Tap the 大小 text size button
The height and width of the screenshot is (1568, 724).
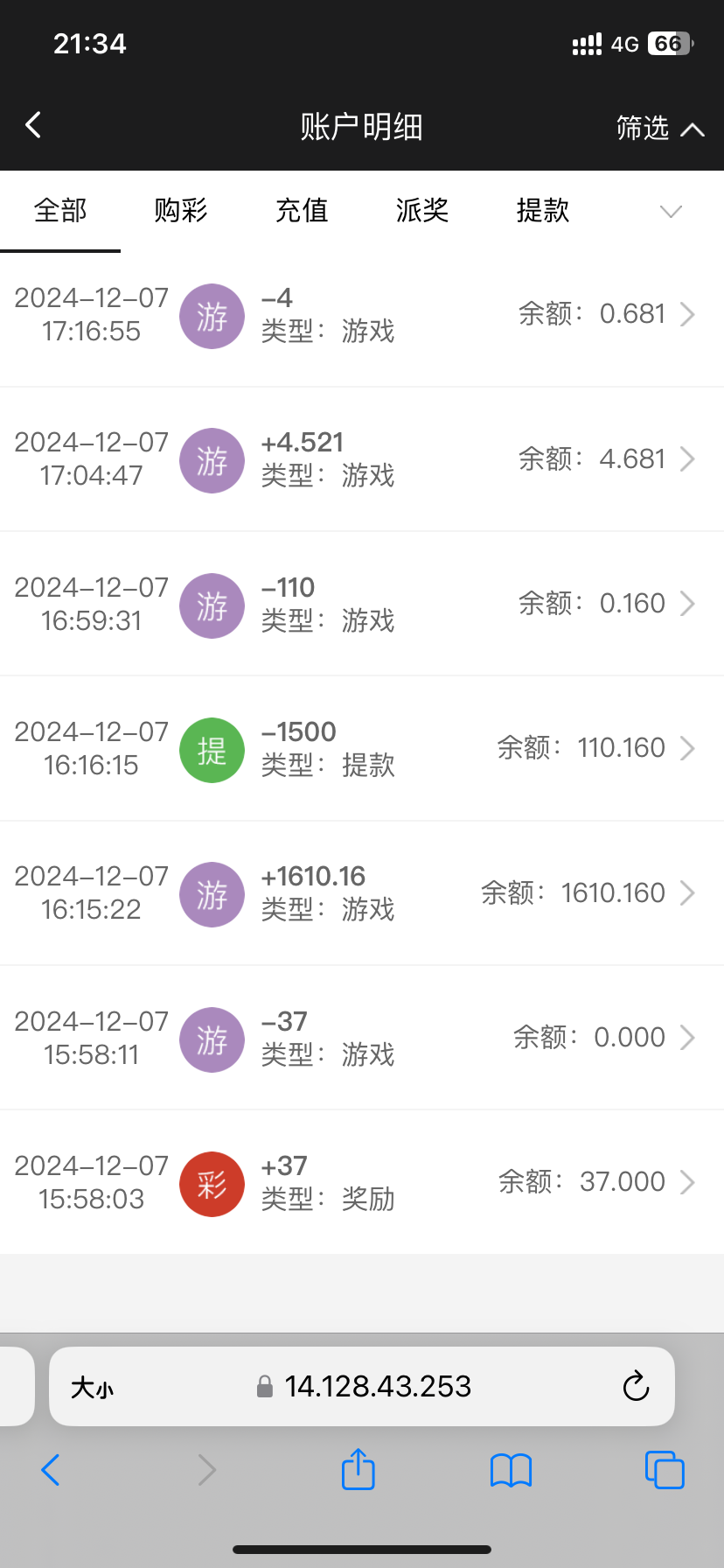[93, 1387]
